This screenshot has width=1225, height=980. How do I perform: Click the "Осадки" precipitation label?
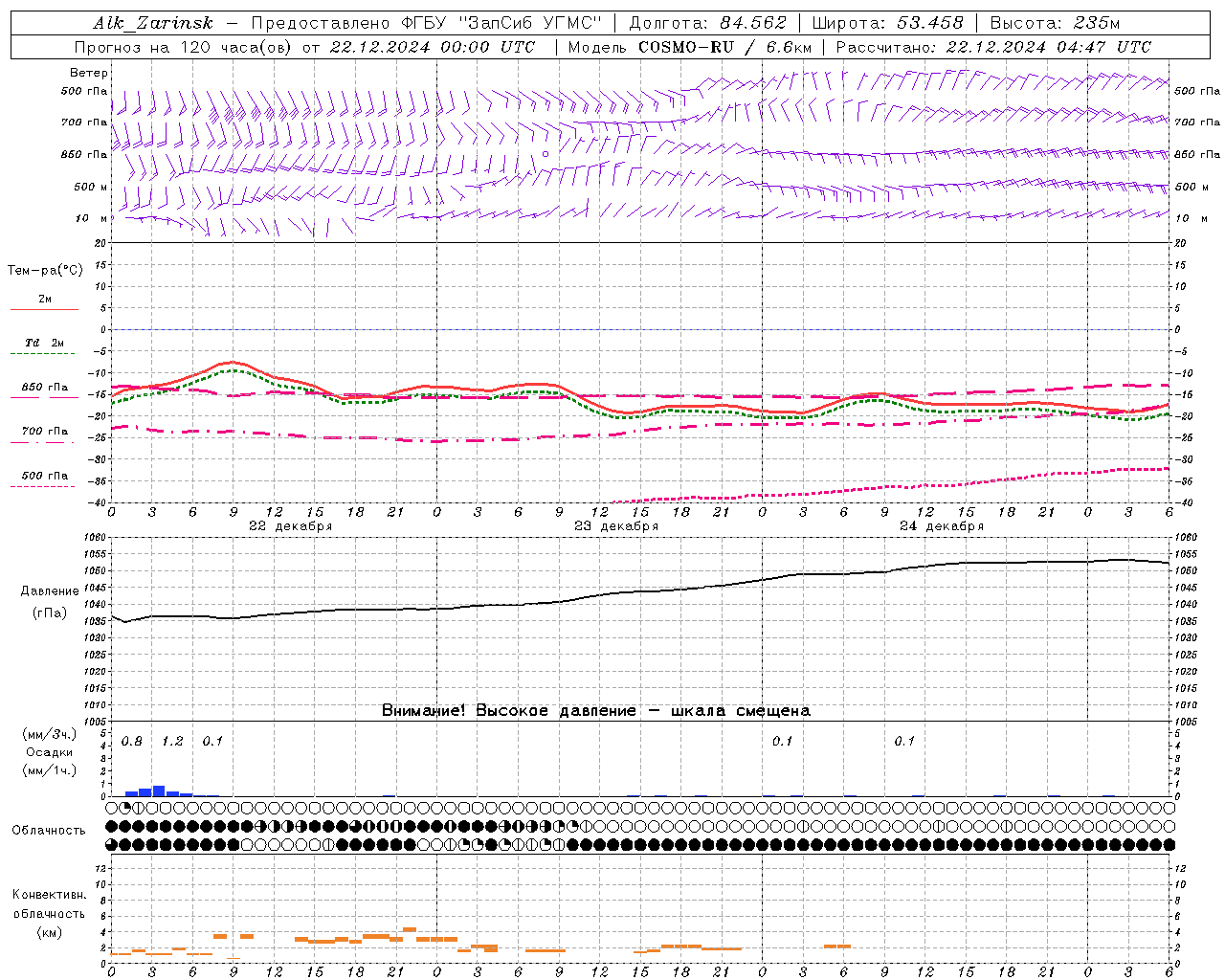(x=49, y=752)
